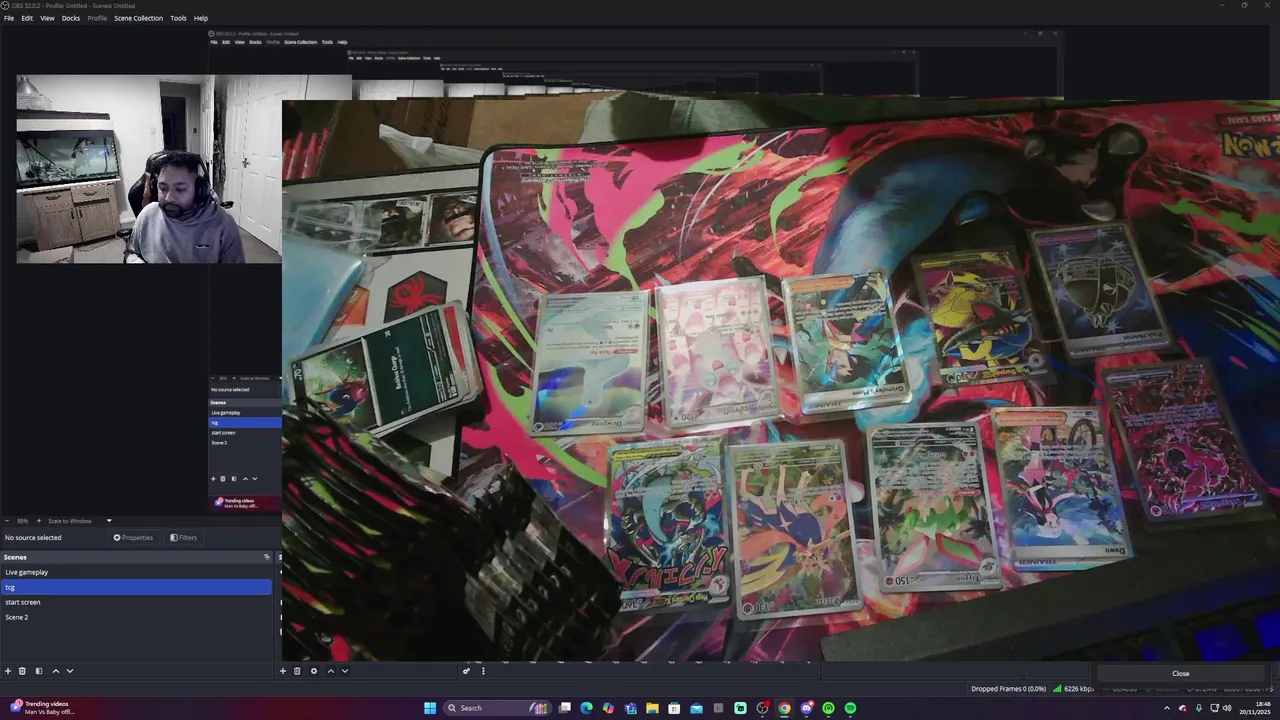Open the Profile menu

point(97,18)
